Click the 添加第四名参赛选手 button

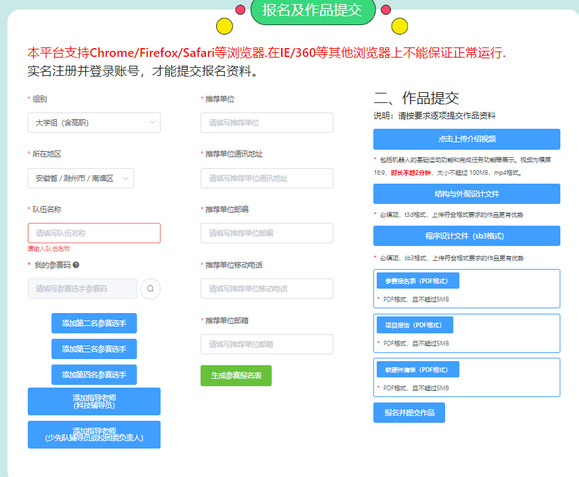tap(94, 375)
